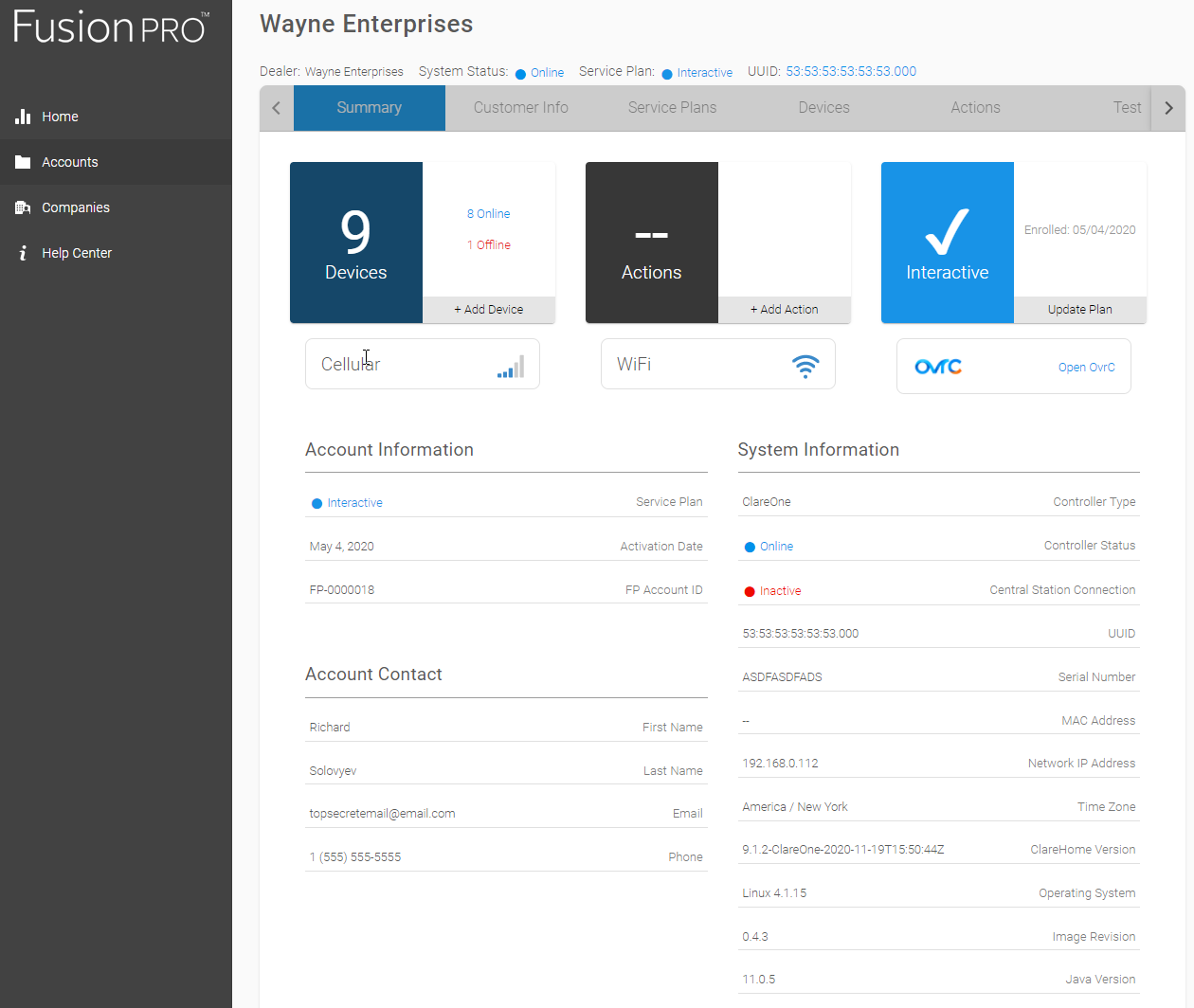This screenshot has width=1194, height=1008.
Task: Click the Interactive link under Account Information
Action: tap(355, 503)
